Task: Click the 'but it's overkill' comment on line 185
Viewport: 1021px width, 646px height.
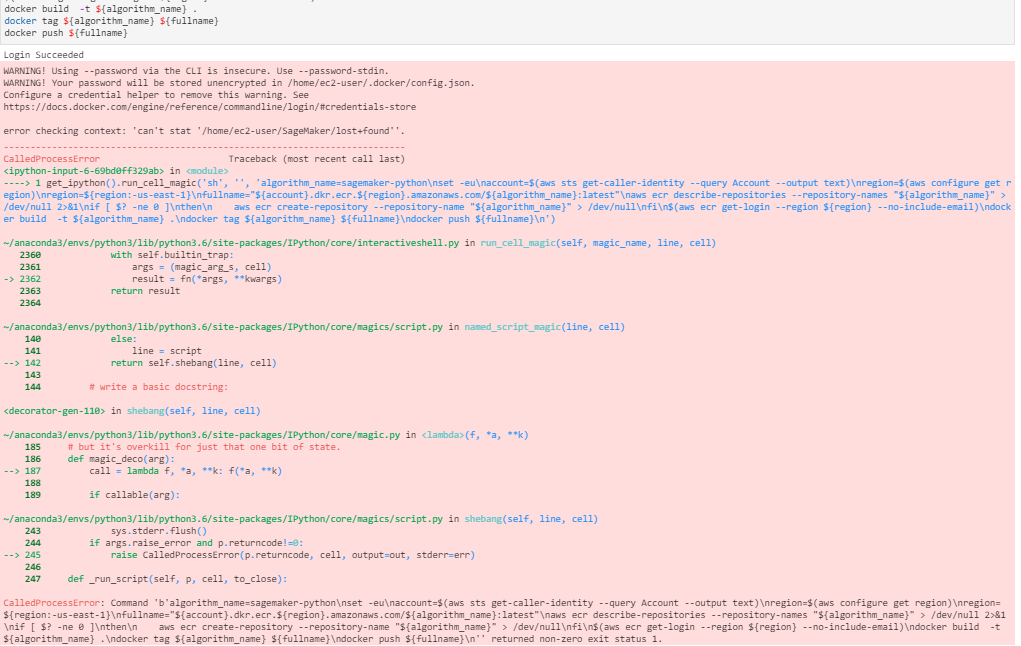Action: (204, 447)
